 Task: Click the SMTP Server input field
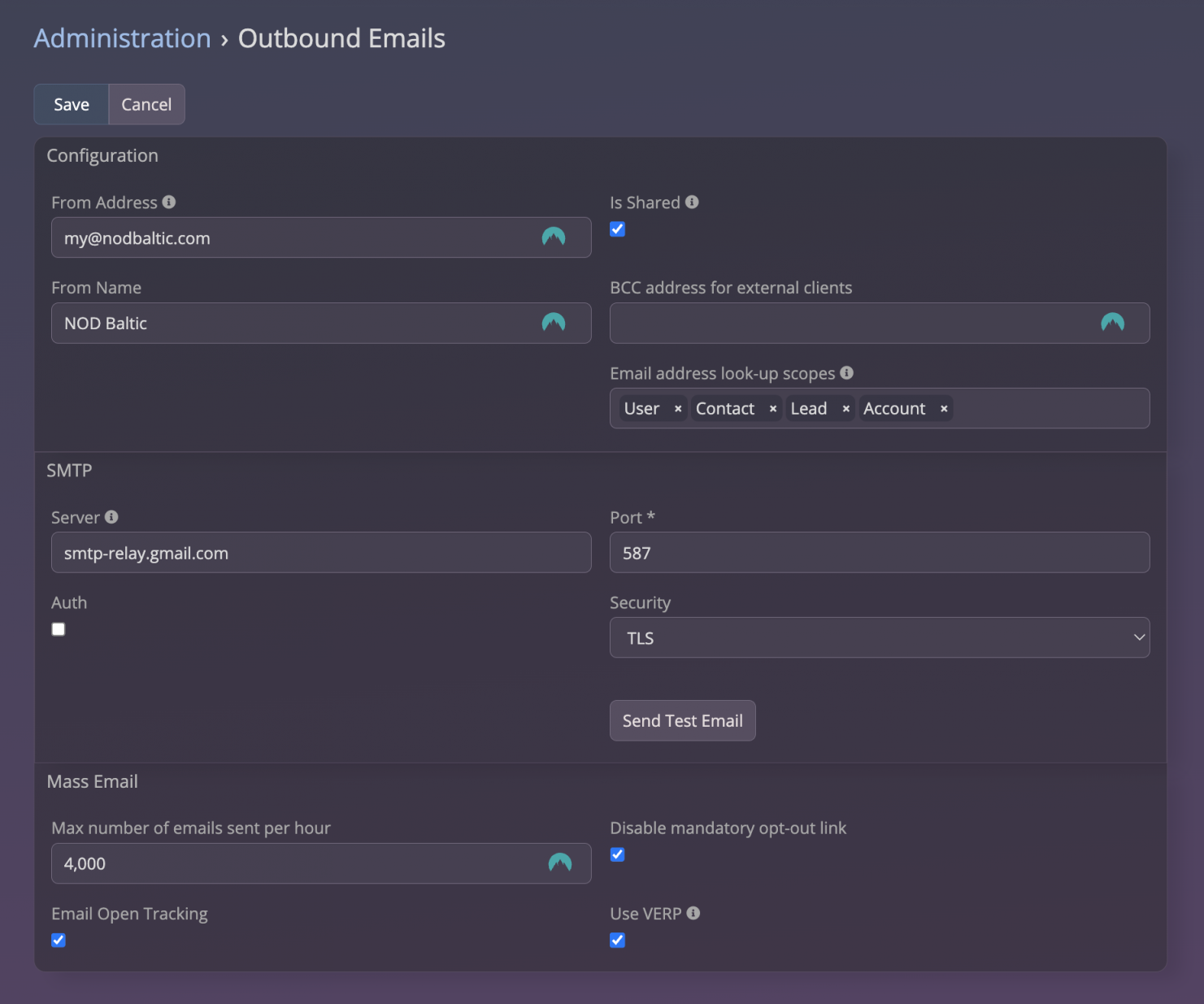321,553
